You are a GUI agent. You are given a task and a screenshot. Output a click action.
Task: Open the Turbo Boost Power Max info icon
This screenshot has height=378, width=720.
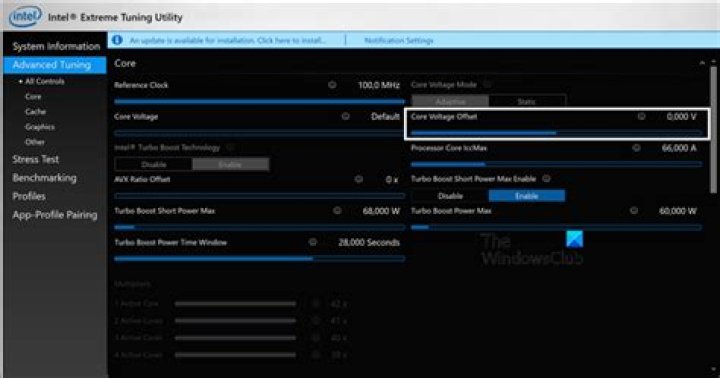click(x=634, y=210)
